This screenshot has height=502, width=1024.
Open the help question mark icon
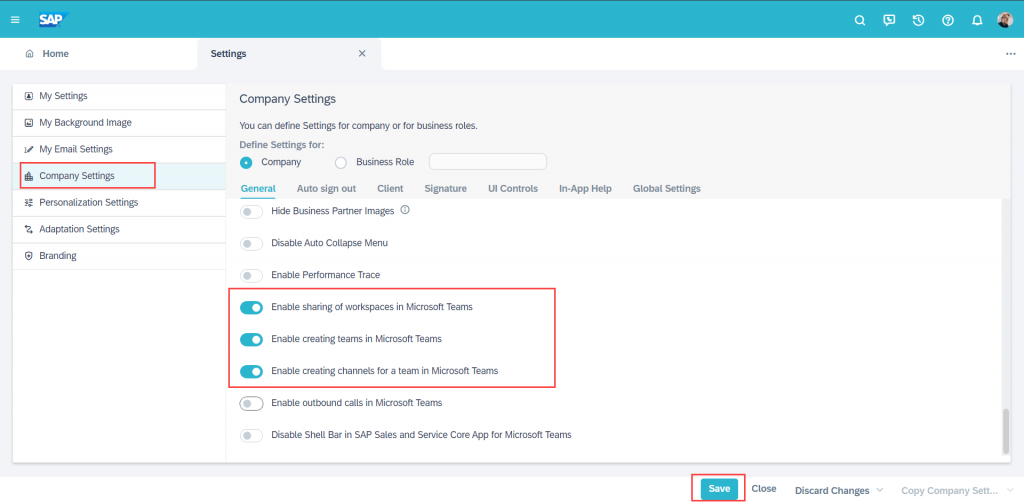click(948, 20)
